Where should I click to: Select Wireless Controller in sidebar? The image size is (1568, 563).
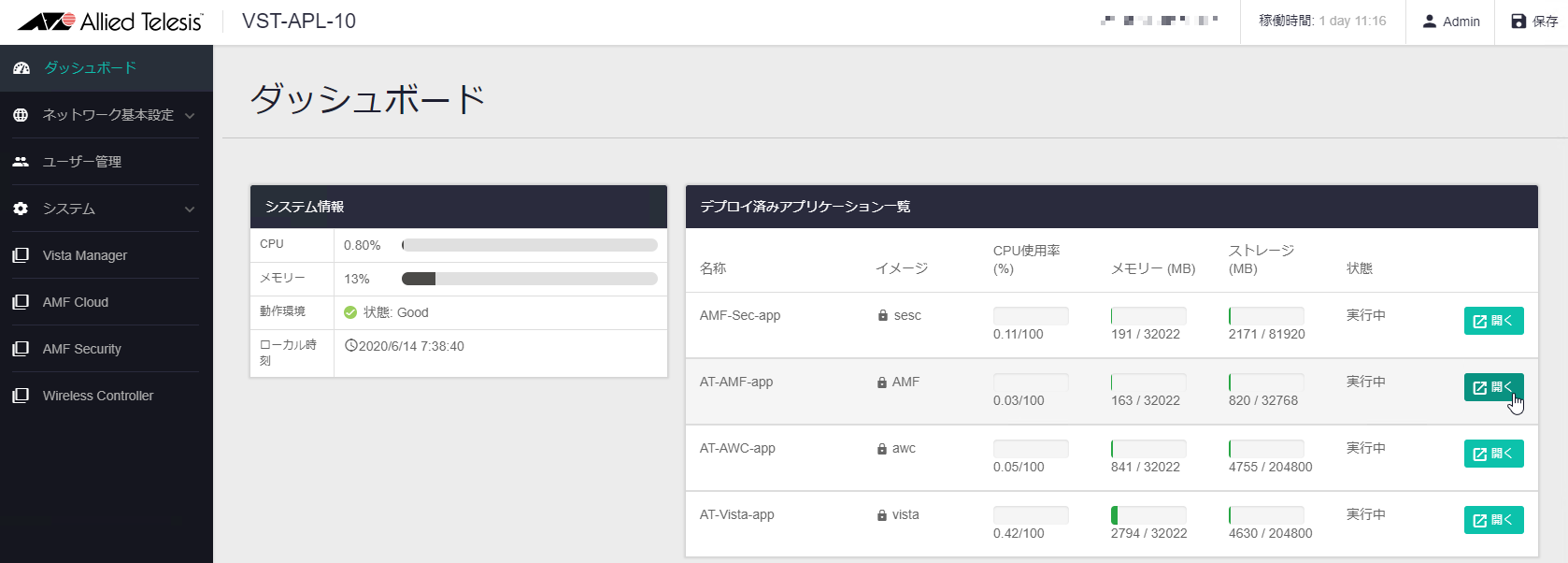pos(107,396)
